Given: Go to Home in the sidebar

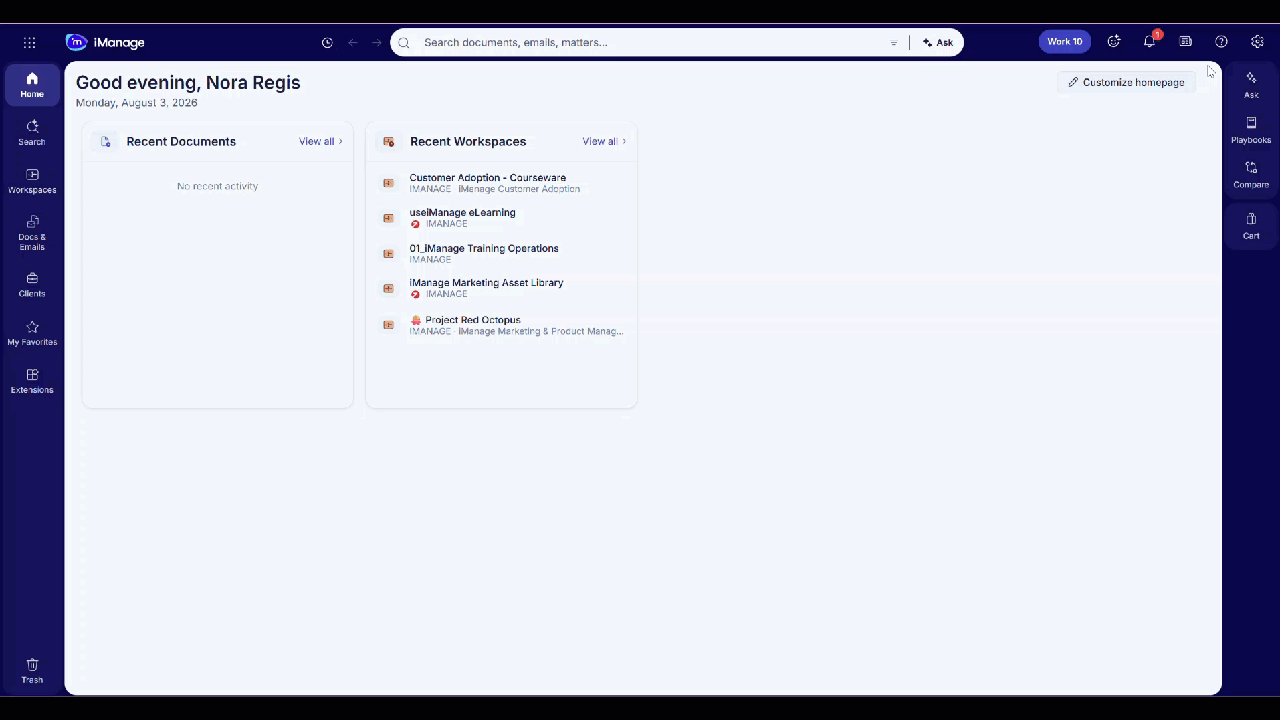Looking at the screenshot, I should pos(32,85).
